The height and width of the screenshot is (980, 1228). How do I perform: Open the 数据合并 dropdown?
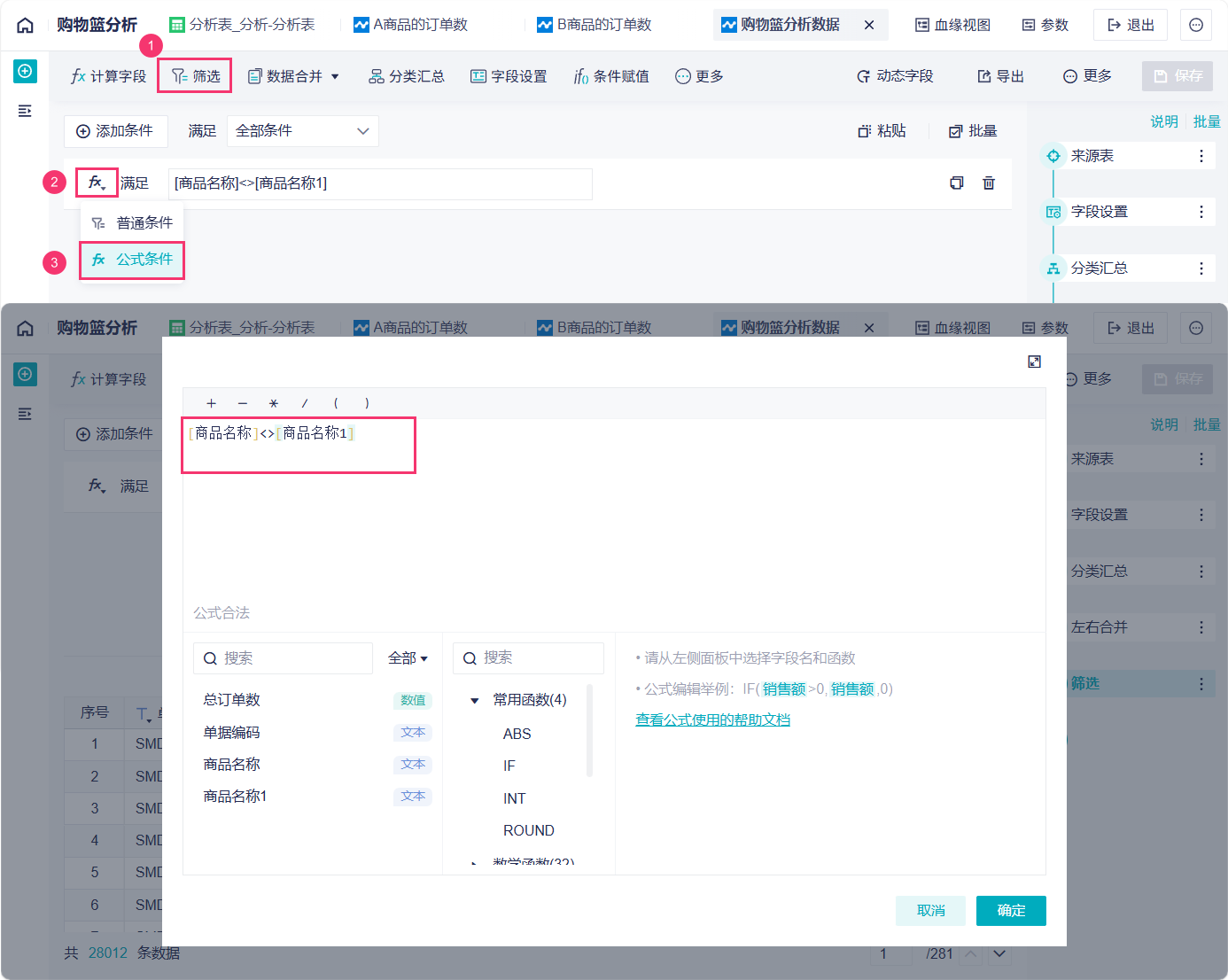click(293, 76)
